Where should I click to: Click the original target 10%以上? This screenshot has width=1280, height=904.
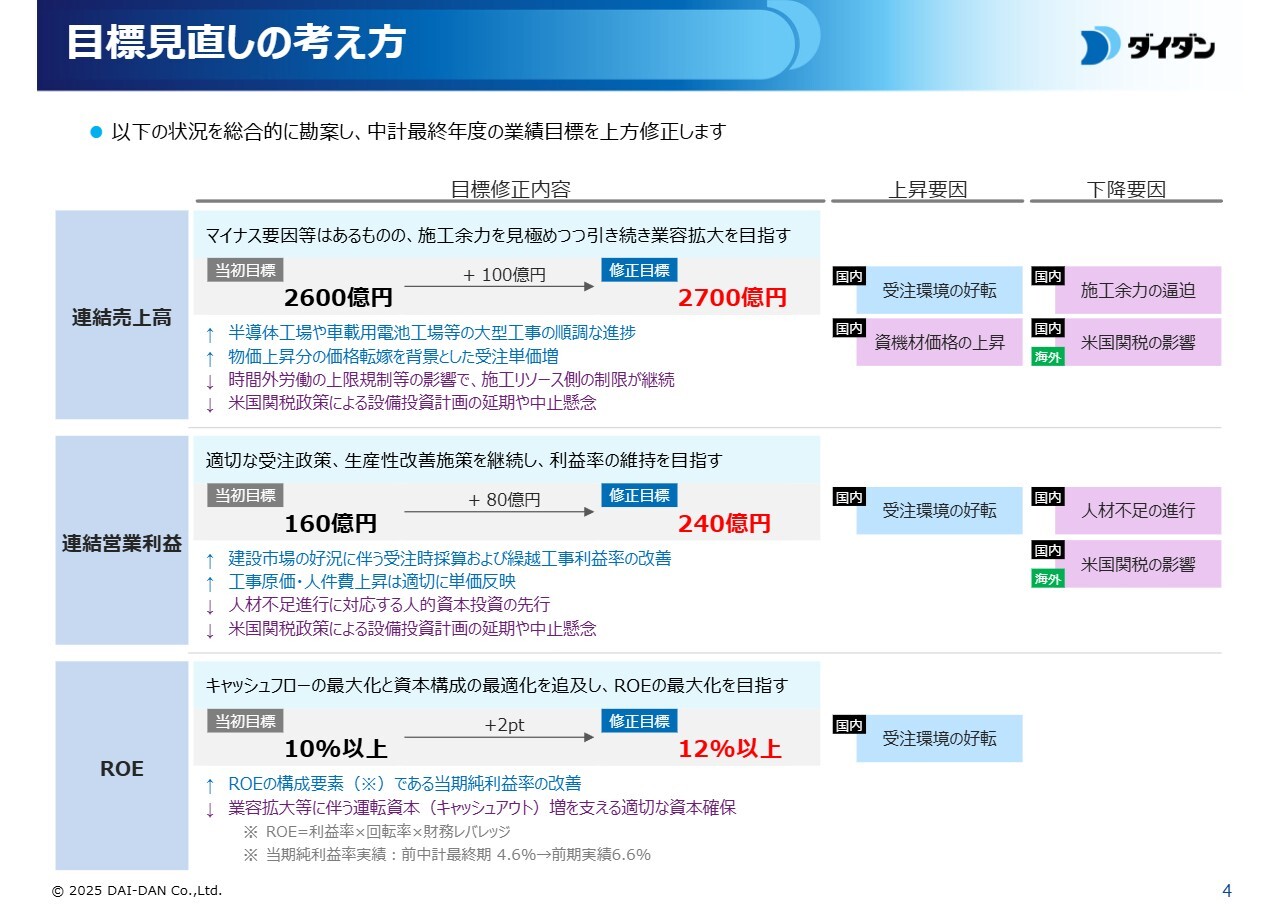[x=336, y=749]
